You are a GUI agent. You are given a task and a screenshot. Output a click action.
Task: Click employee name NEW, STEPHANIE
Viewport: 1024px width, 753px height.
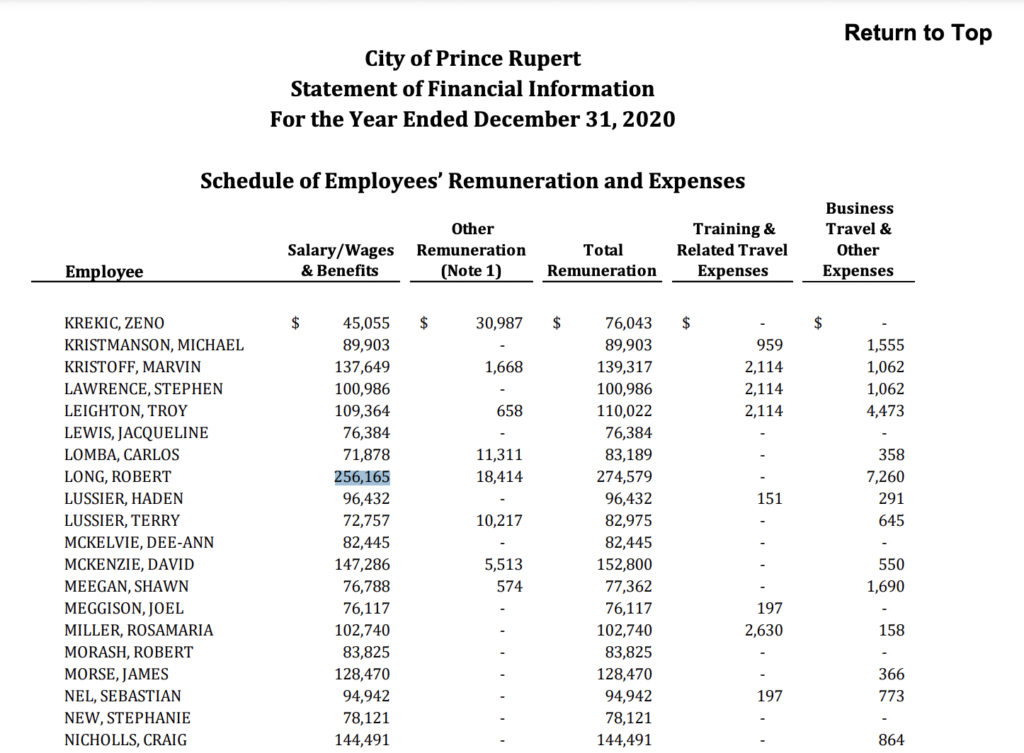pyautogui.click(x=127, y=718)
